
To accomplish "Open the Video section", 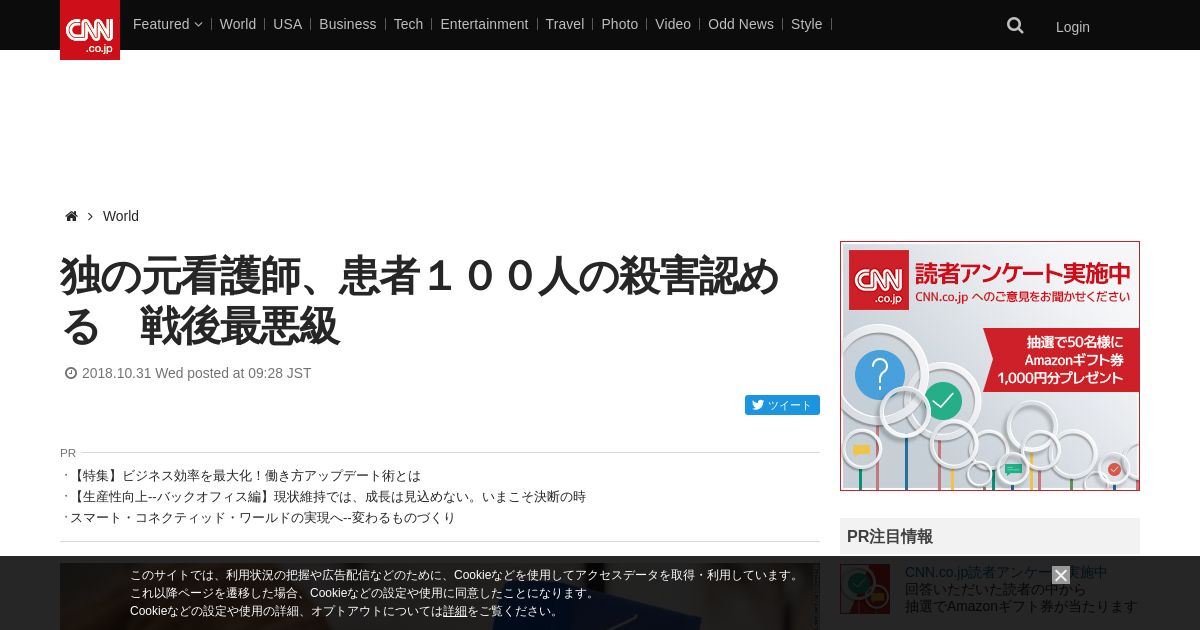I will pyautogui.click(x=673, y=24).
